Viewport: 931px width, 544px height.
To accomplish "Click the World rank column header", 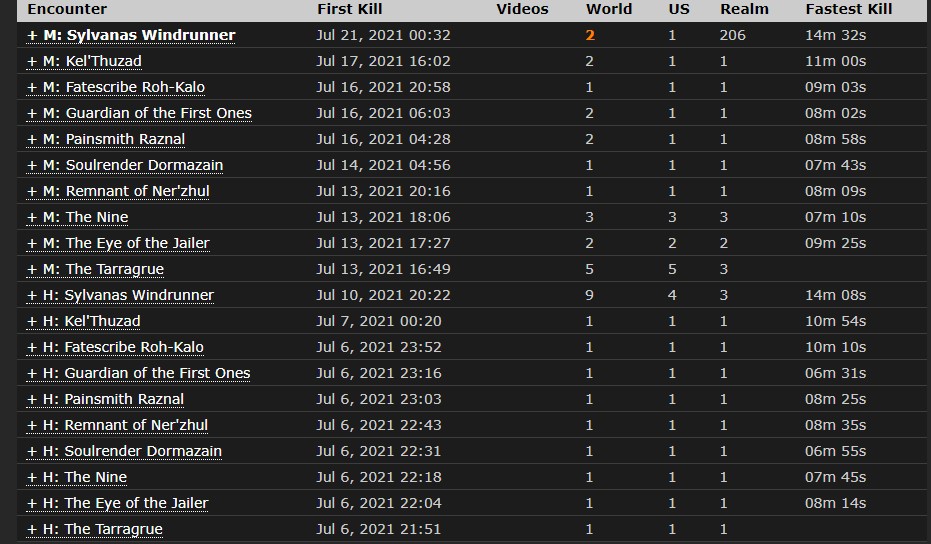I will (x=609, y=9).
